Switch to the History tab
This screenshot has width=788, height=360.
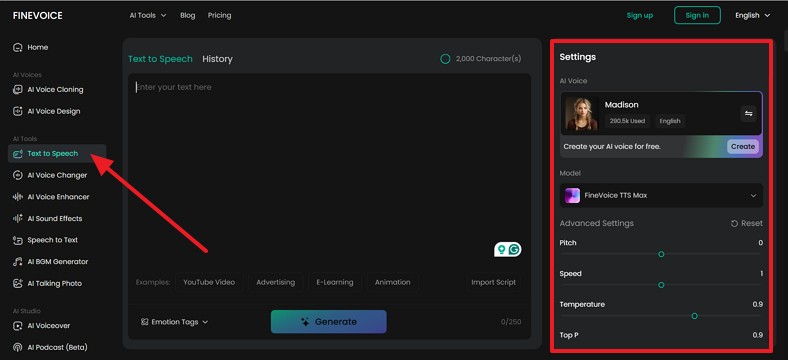pyautogui.click(x=217, y=59)
